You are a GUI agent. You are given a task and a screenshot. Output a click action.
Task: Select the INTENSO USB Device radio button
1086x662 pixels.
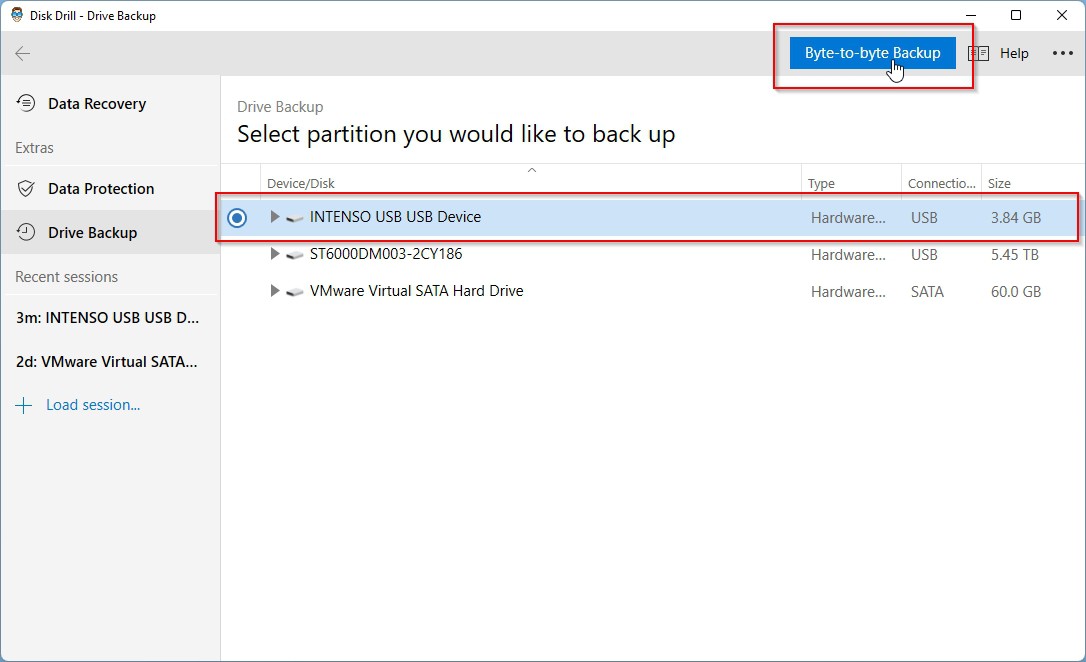(x=237, y=218)
